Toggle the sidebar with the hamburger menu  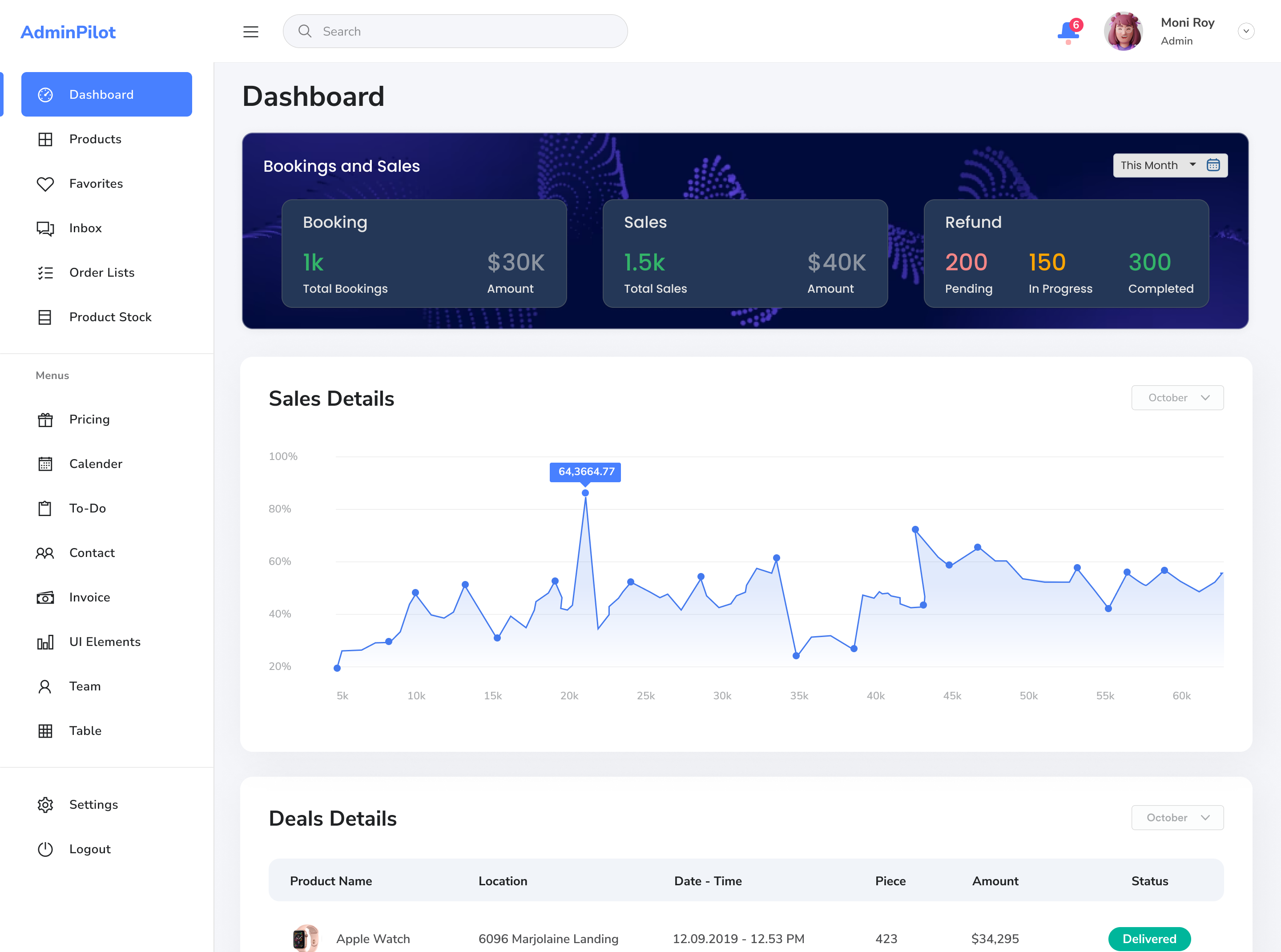point(251,31)
